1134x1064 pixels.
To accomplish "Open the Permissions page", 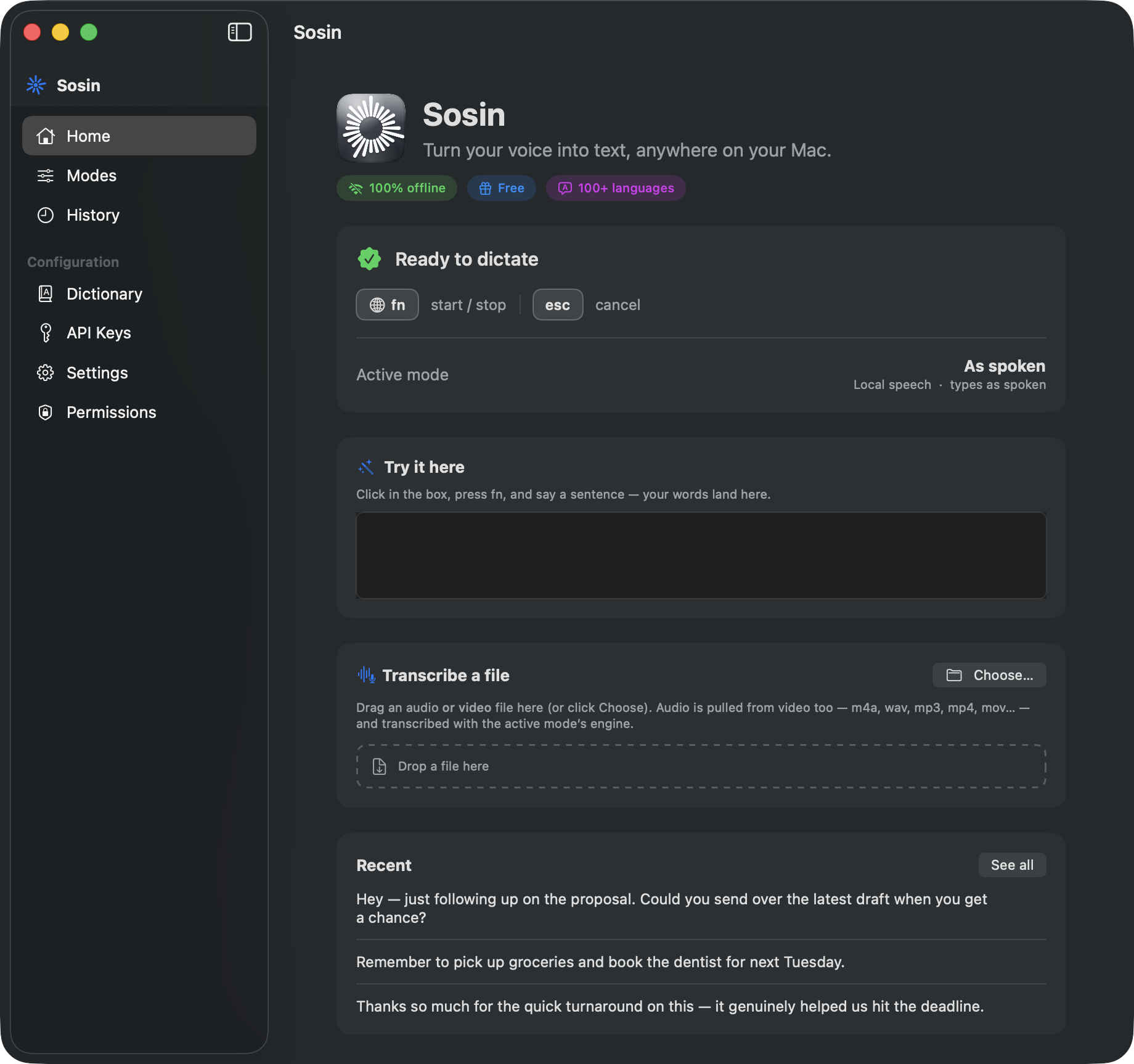I will (x=139, y=412).
